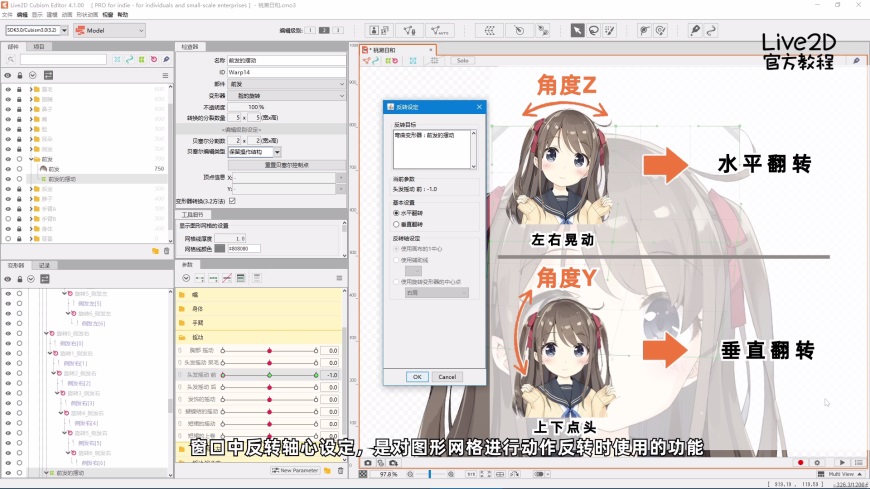Image resolution: width=870 pixels, height=489 pixels.
Task: Select the lasso selection tool
Action: pyautogui.click(x=594, y=31)
